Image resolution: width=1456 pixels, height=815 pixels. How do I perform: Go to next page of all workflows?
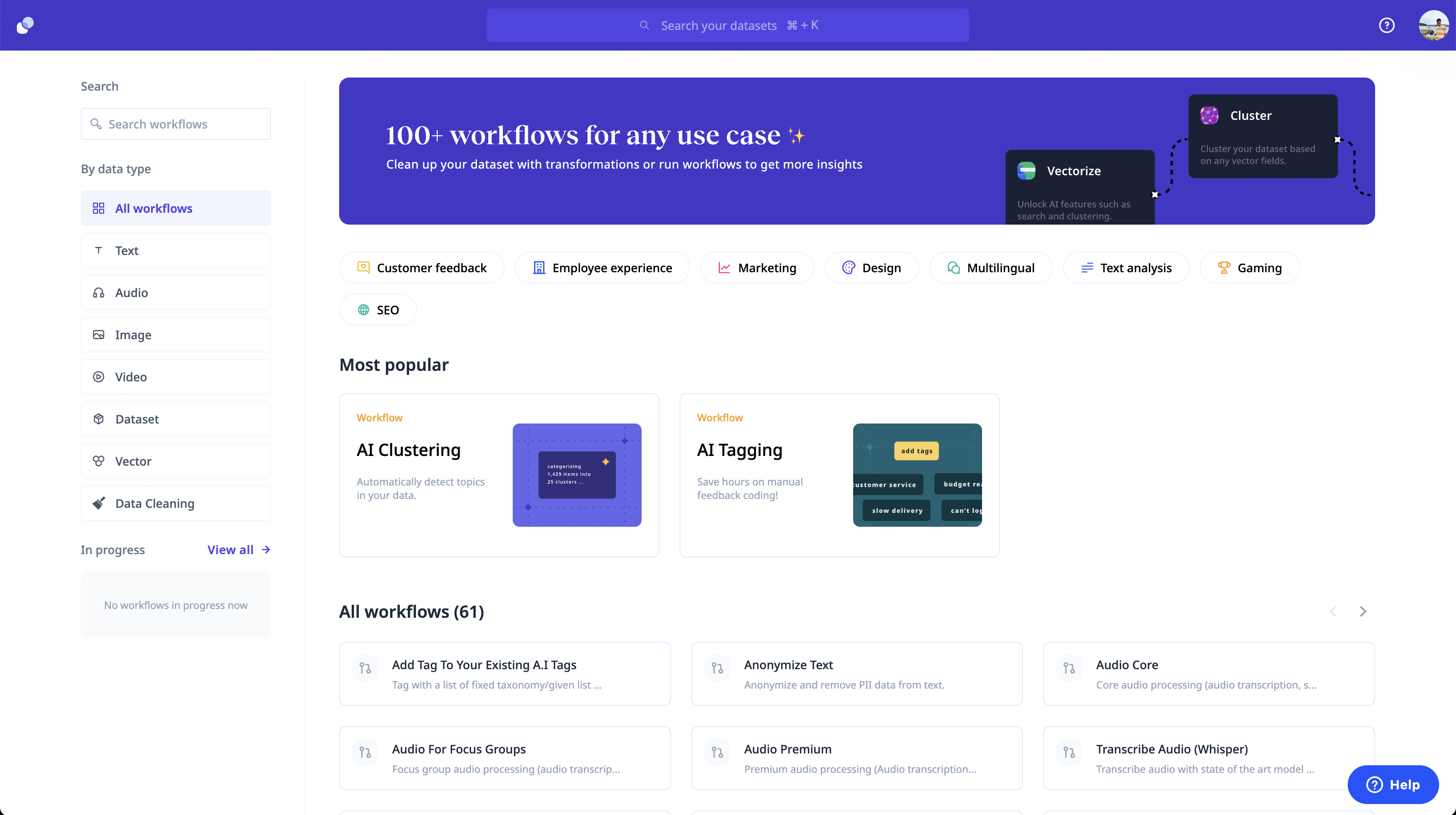(x=1363, y=611)
